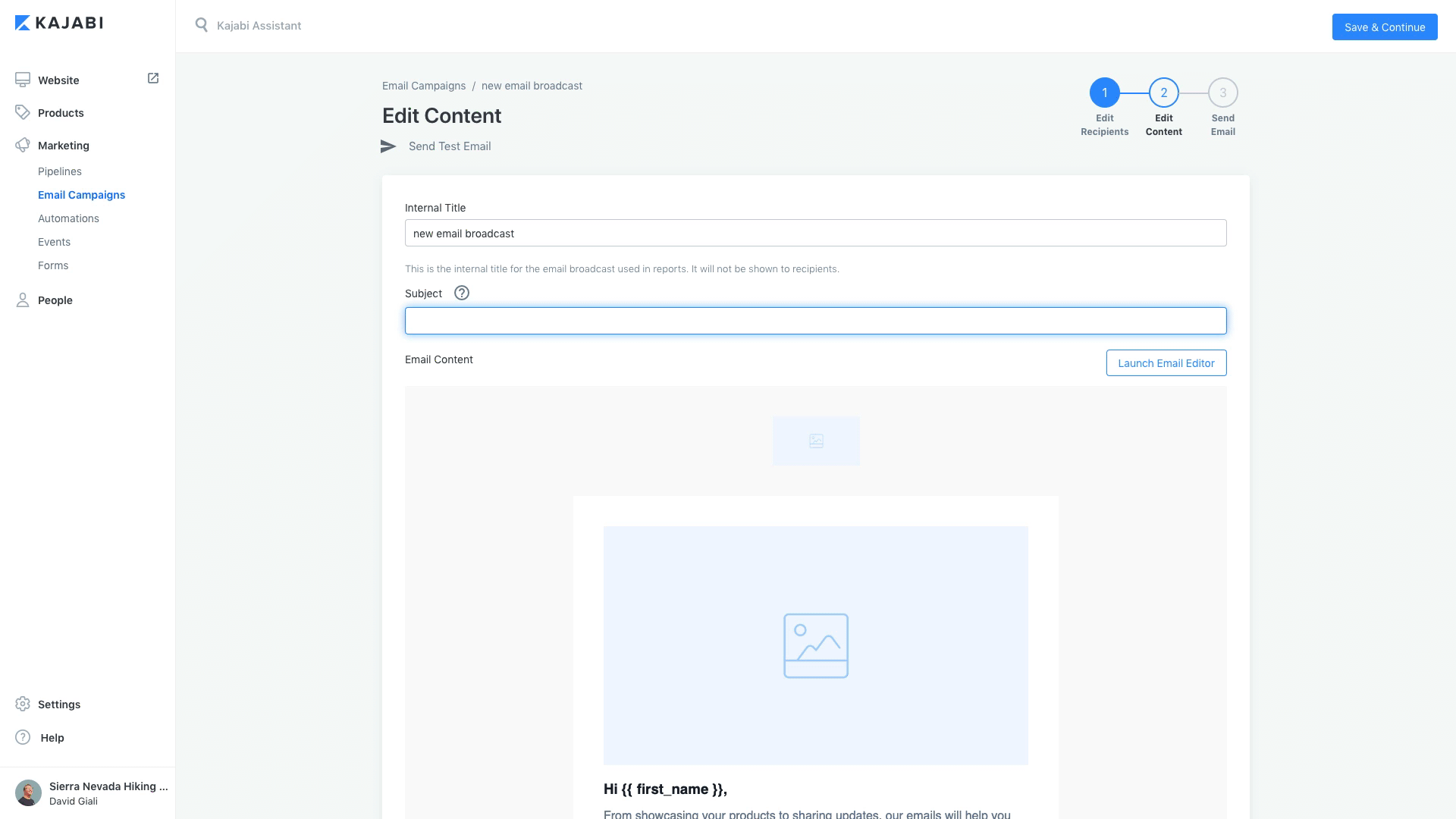Click the Subject help tooltip icon
The image size is (1456, 819).
(x=462, y=293)
